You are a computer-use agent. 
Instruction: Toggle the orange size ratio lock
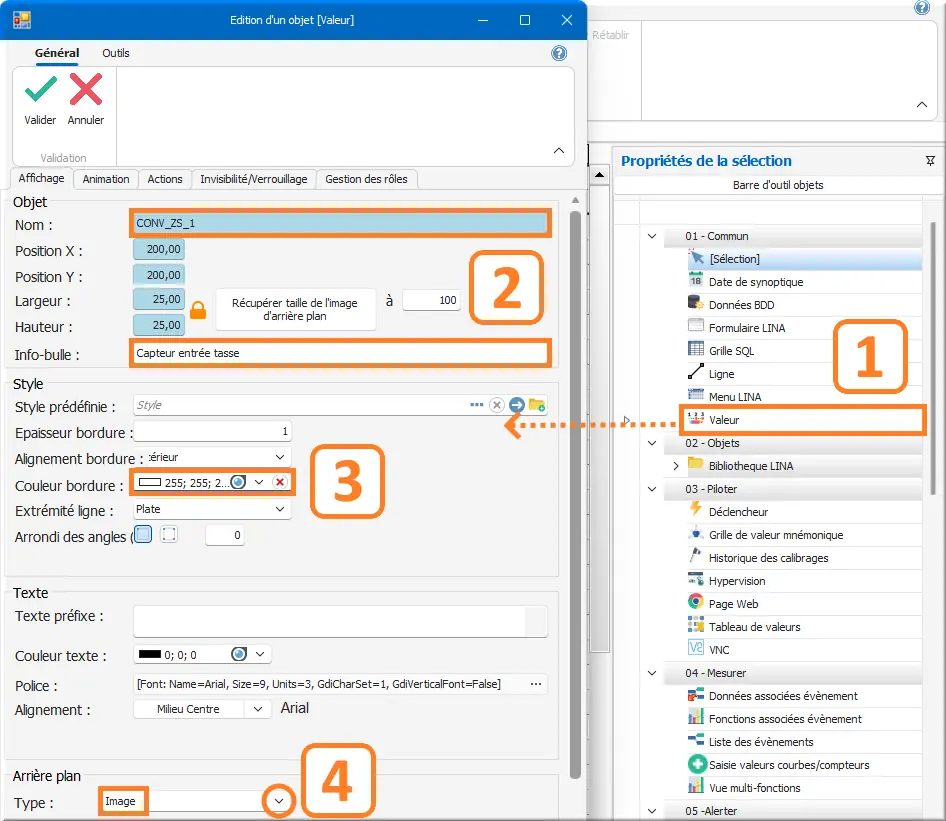pos(198,310)
